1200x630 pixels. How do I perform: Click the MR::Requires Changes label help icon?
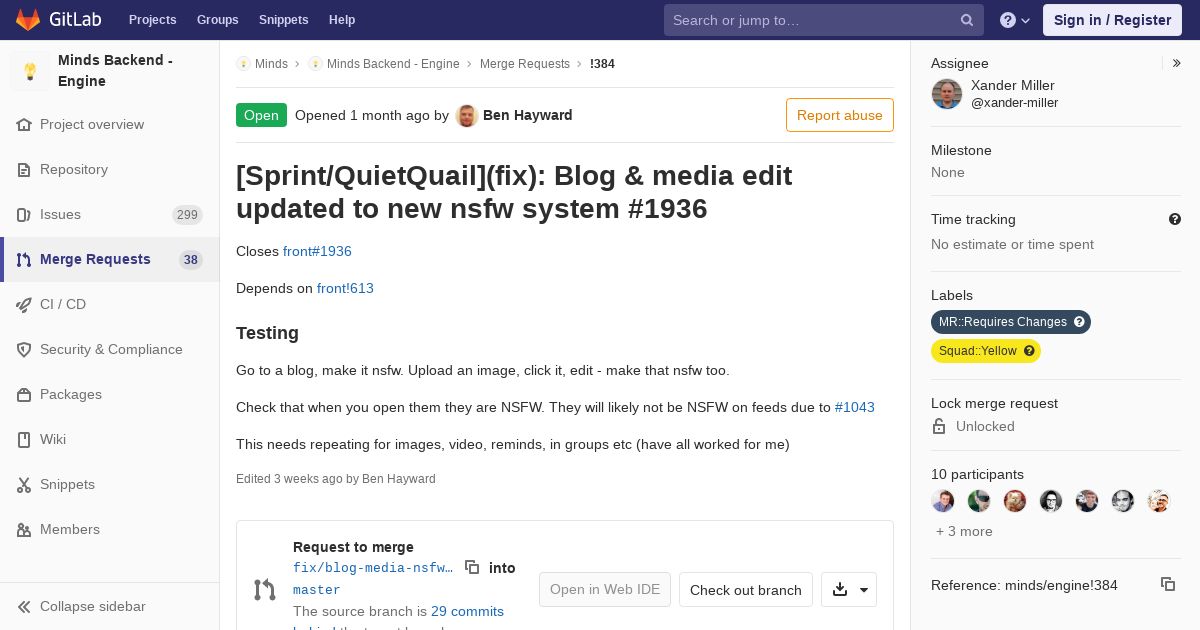(x=1079, y=322)
